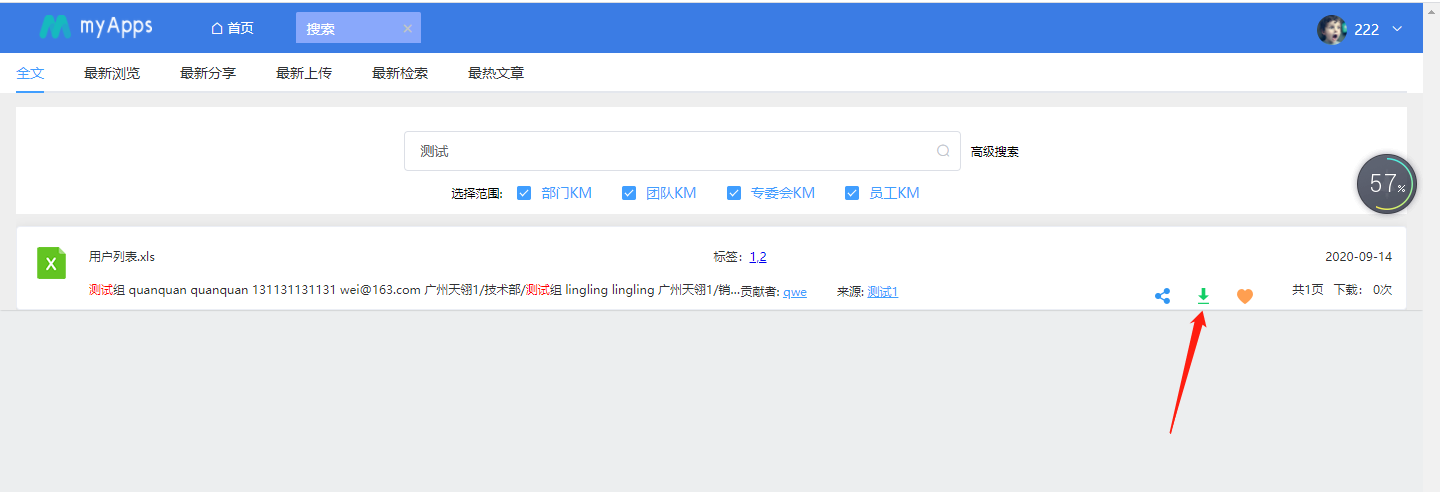1440x492 pixels.
Task: Uncheck the 专委会KM checkbox
Action: coord(734,193)
